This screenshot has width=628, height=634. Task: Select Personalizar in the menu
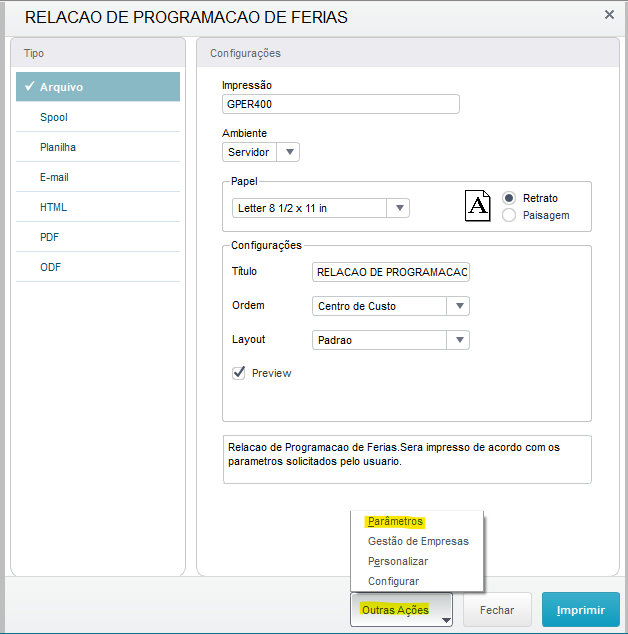tap(398, 561)
